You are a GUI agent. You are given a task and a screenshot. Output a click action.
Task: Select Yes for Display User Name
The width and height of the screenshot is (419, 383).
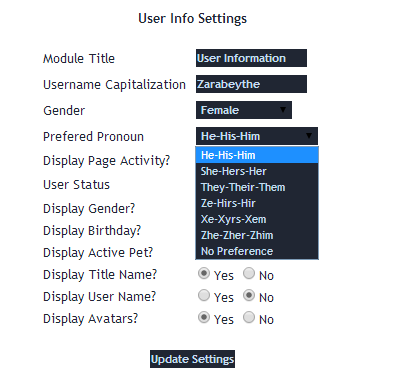click(204, 296)
